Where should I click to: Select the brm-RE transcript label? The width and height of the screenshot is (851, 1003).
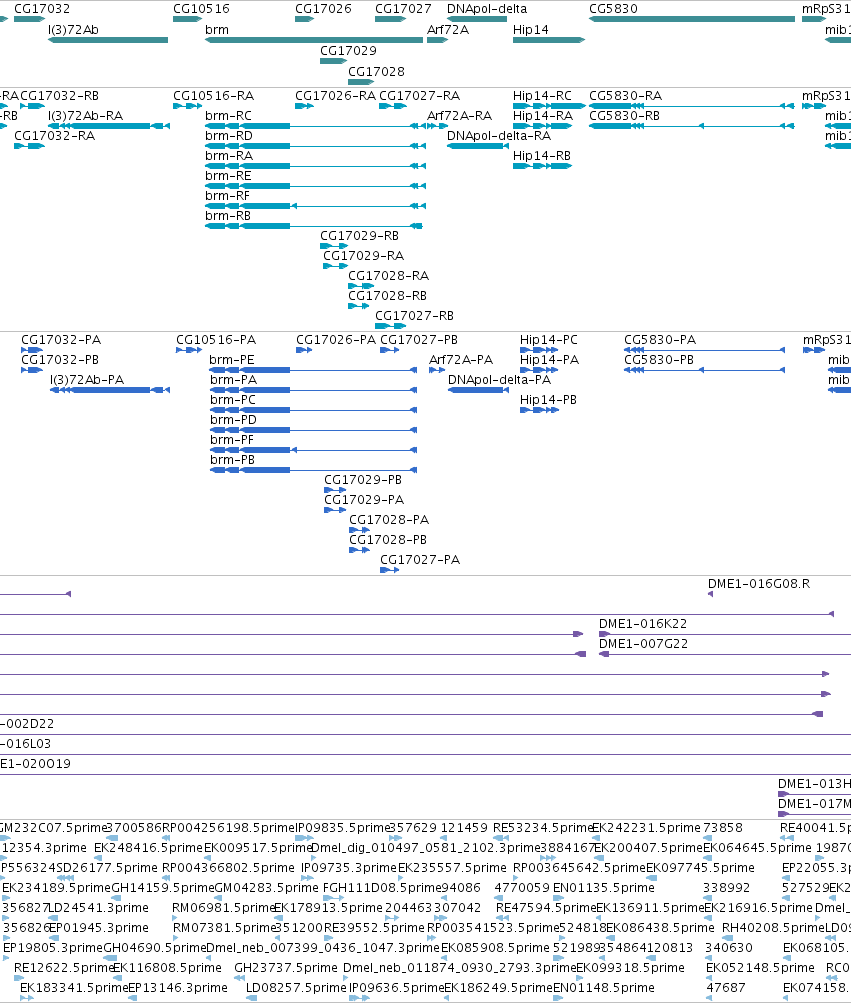point(228,176)
